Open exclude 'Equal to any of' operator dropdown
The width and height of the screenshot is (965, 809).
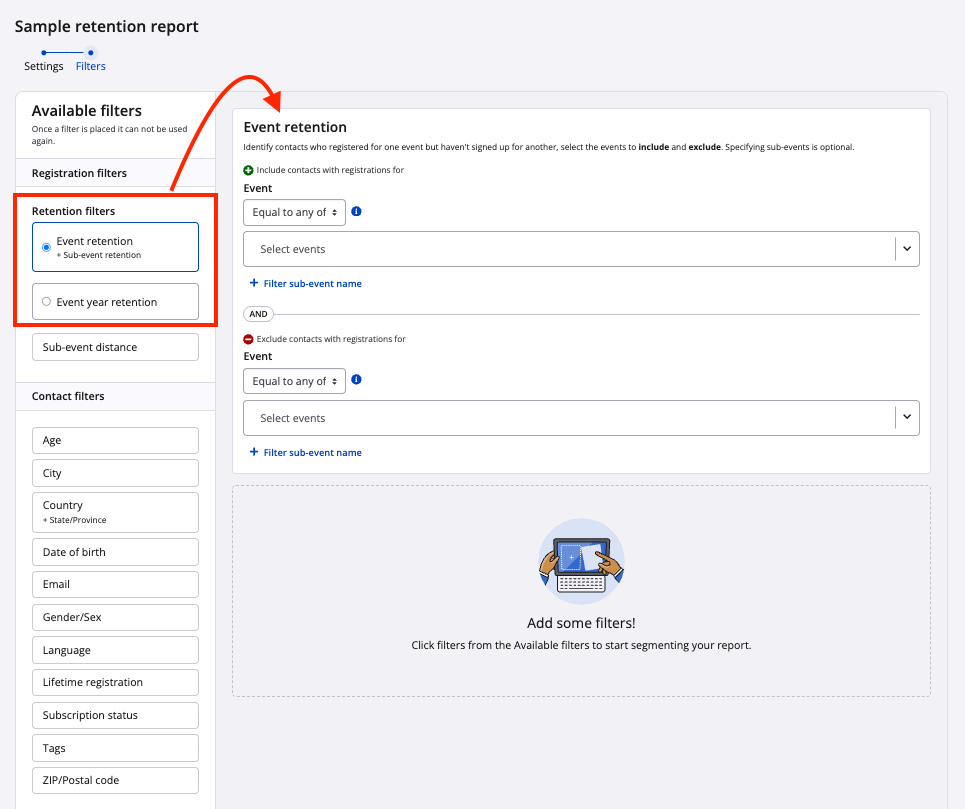(x=294, y=381)
